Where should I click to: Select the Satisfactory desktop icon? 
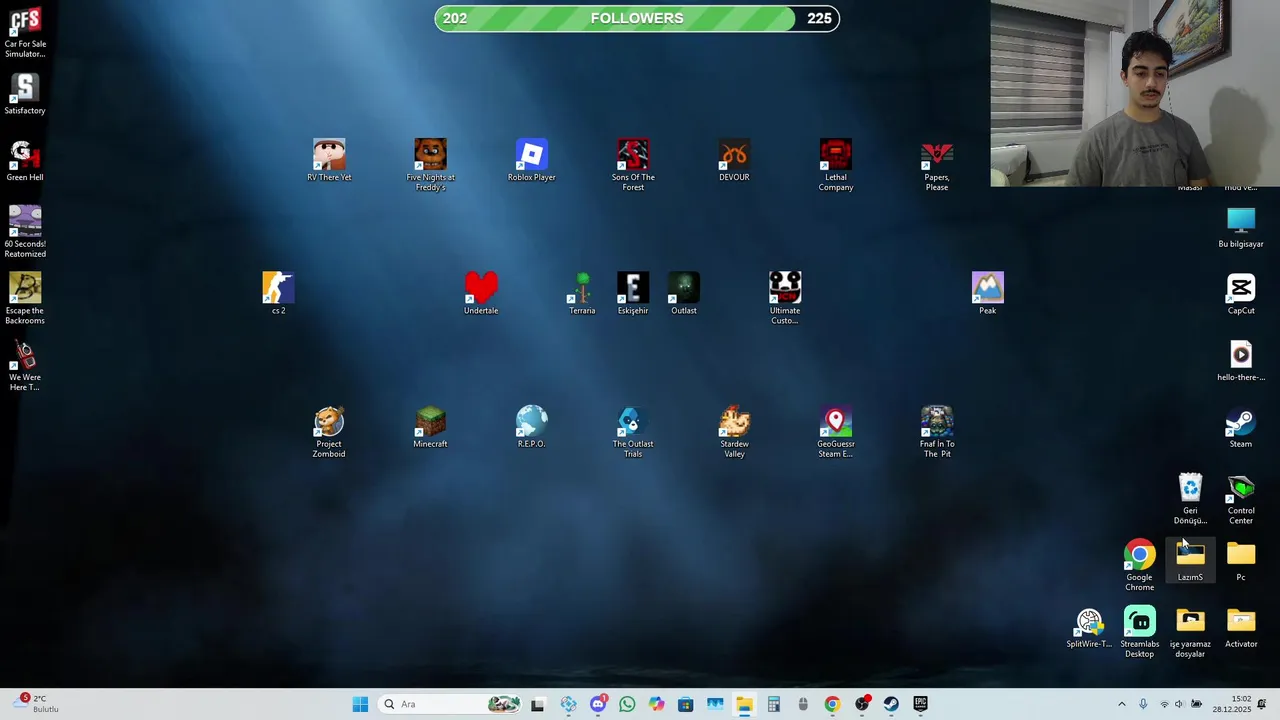[x=25, y=95]
